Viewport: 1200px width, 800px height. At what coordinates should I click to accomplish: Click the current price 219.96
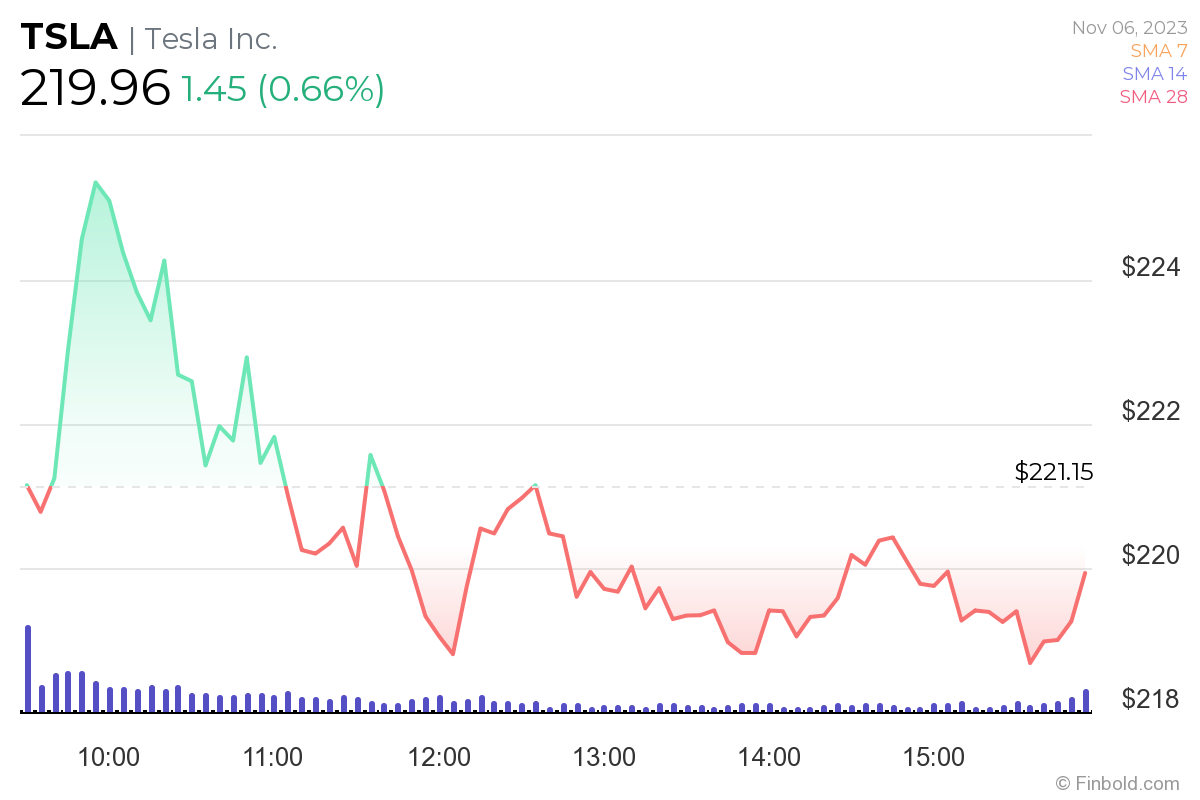pos(95,90)
